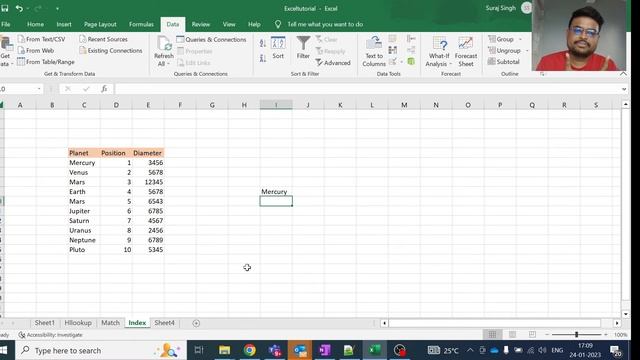
Task: Open Queries & Connections pane
Action: coord(211,40)
